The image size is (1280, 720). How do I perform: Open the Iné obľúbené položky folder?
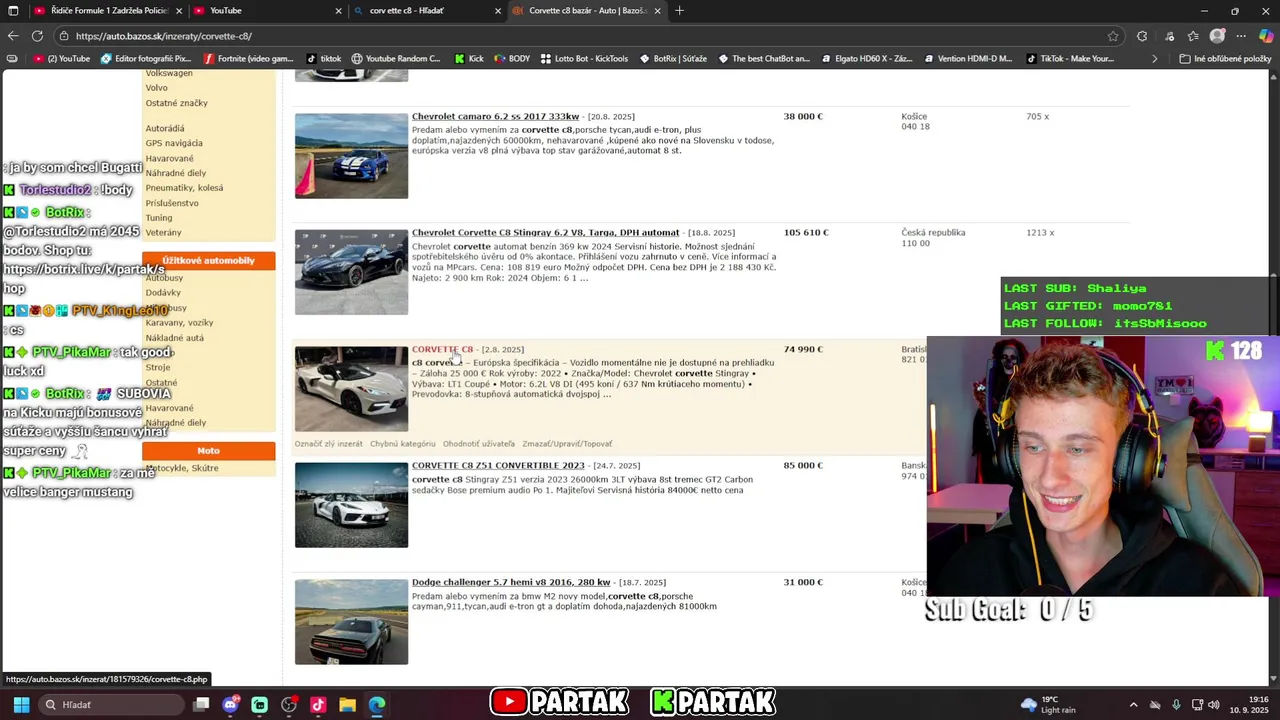pyautogui.click(x=1225, y=59)
